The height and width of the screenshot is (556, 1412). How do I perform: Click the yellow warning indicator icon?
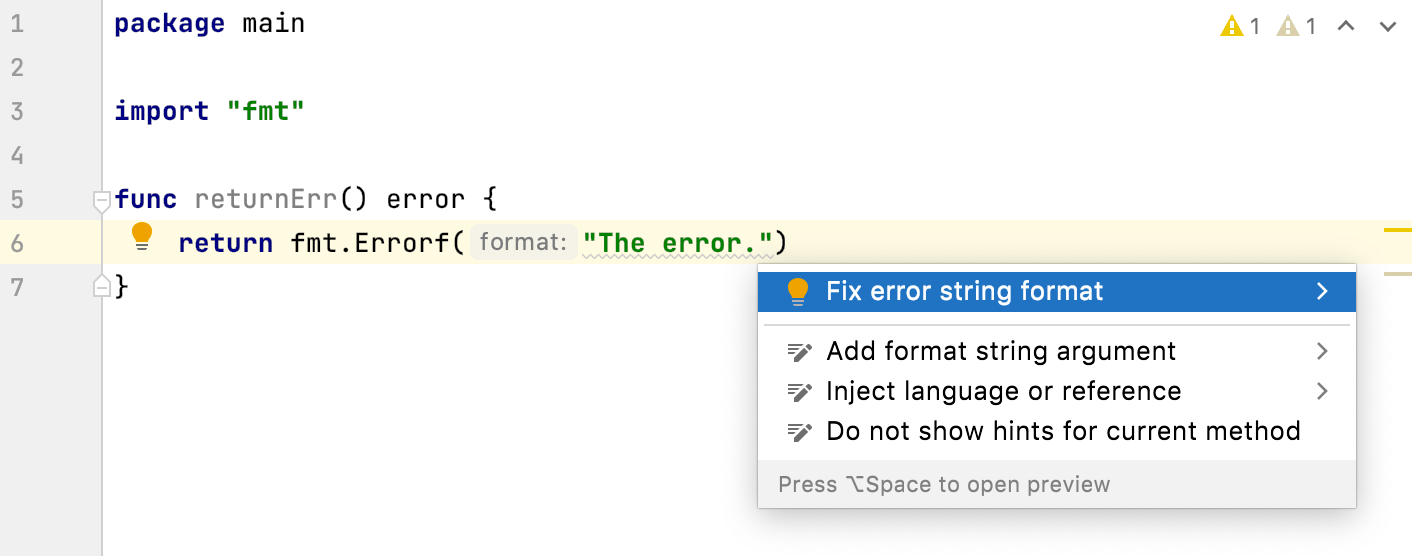coord(1232,26)
